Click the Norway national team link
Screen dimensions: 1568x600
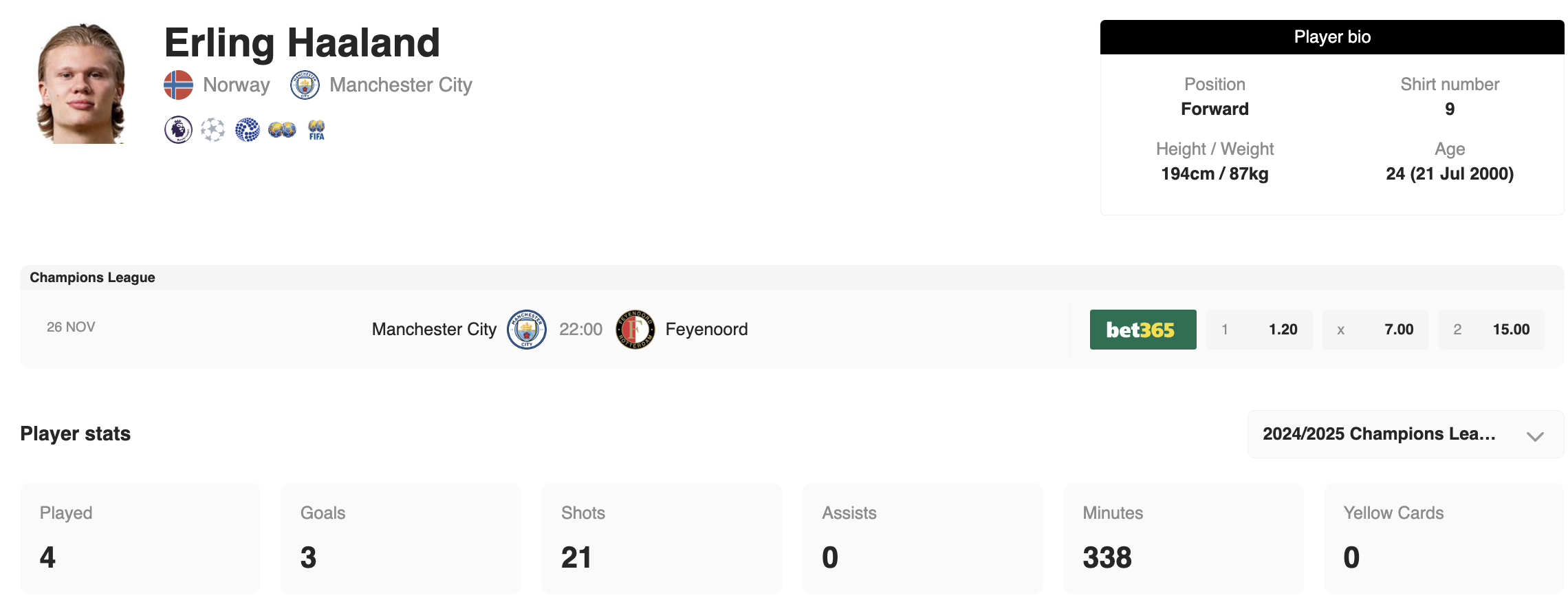(237, 85)
